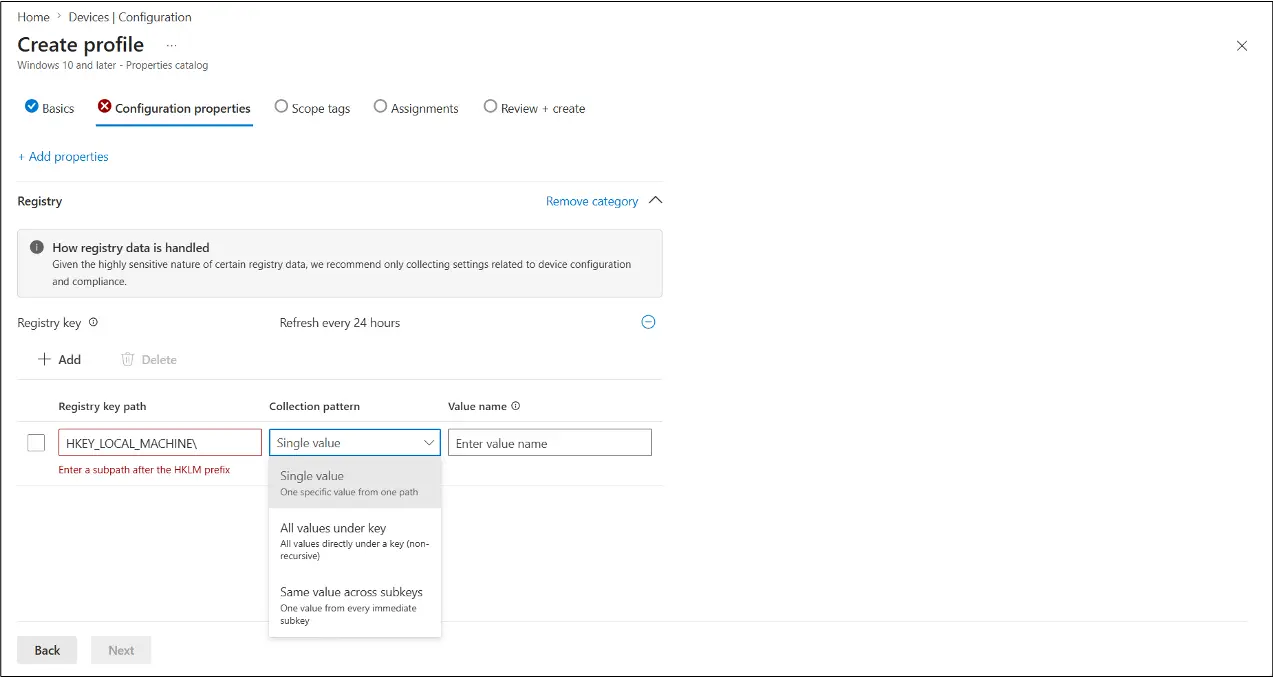This screenshot has height=677, width=1273.
Task: Click the Home breadcrumb
Action: tap(33, 17)
